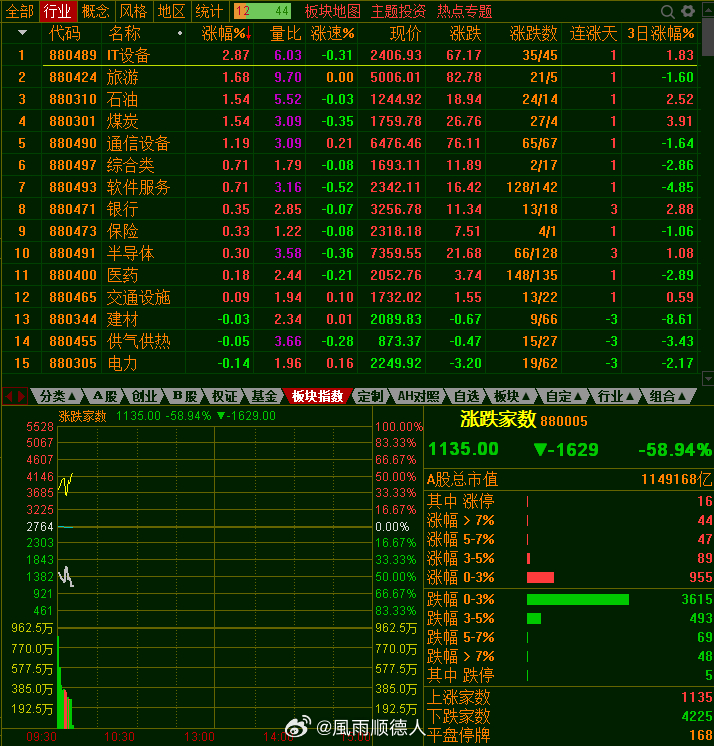Expand the A股 bottom tab menu
Image resolution: width=714 pixels, height=746 pixels.
(x=105, y=396)
